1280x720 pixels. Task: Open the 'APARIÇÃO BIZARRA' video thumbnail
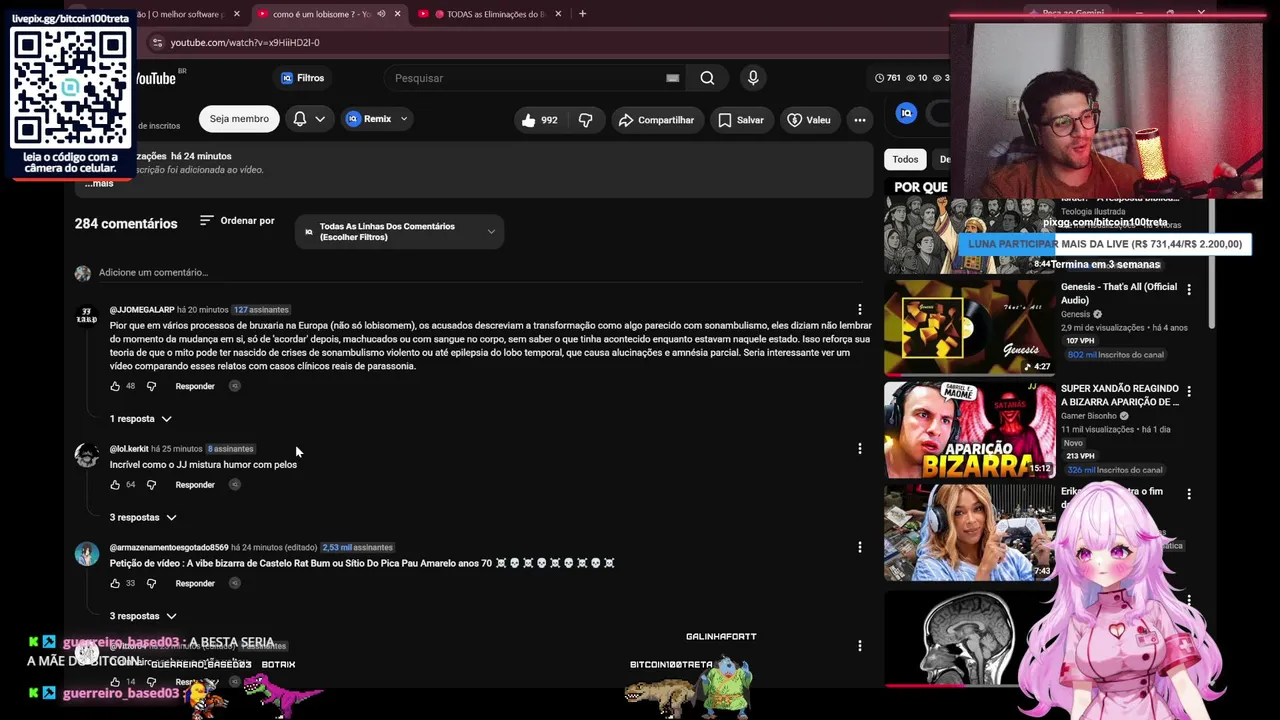pos(969,430)
